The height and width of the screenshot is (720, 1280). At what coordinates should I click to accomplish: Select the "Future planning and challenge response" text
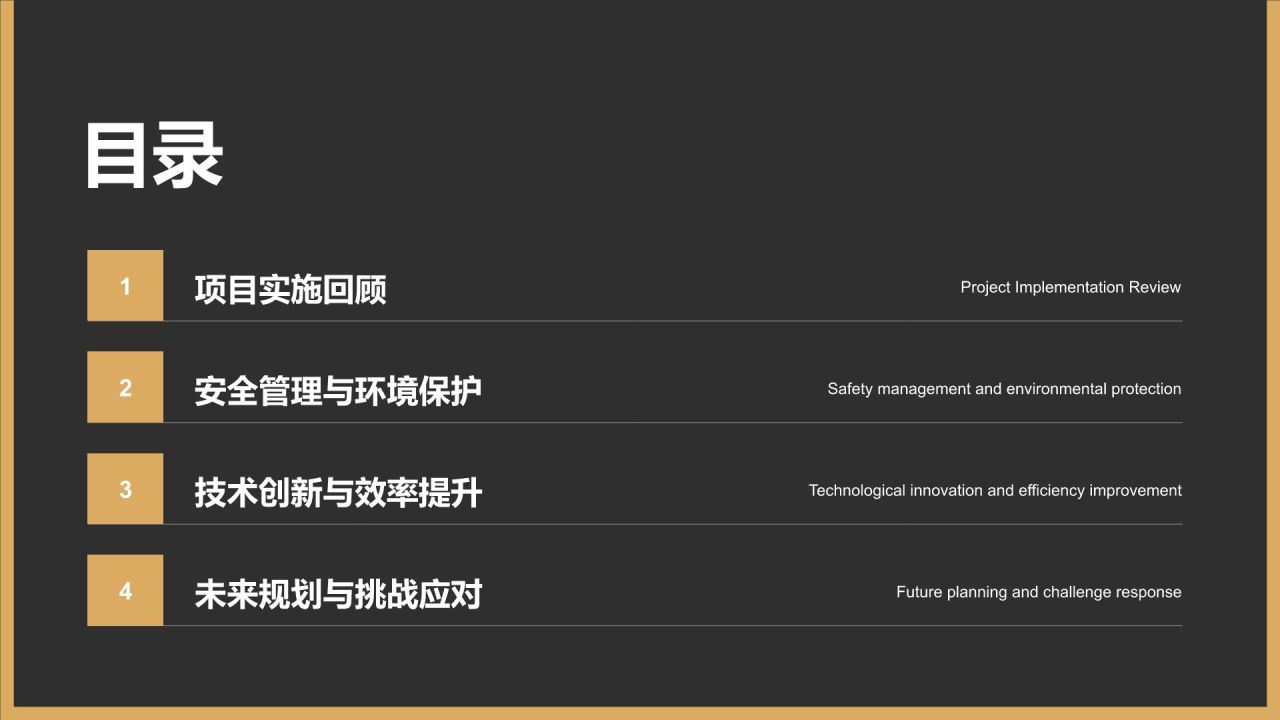click(1038, 592)
